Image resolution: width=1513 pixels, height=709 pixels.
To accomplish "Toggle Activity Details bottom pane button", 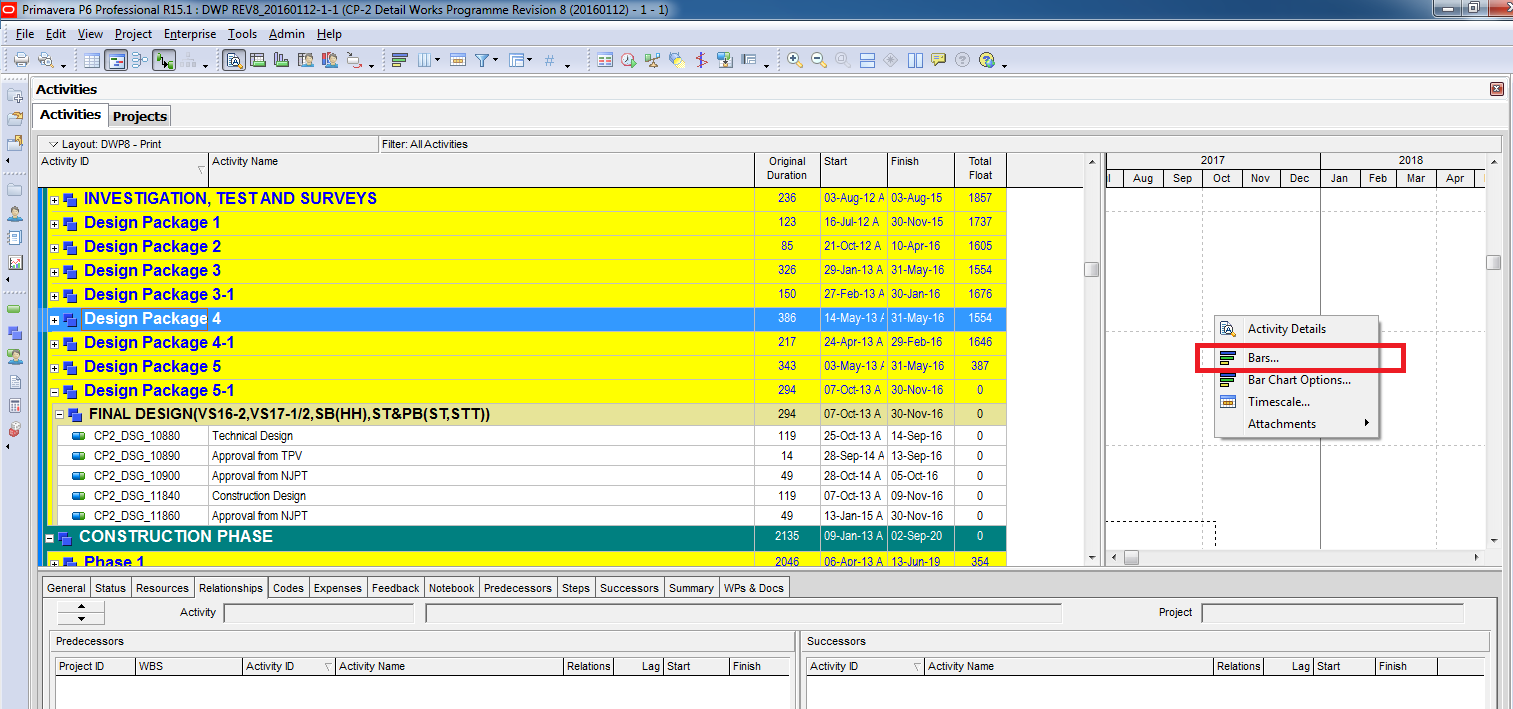I will [x=233, y=61].
